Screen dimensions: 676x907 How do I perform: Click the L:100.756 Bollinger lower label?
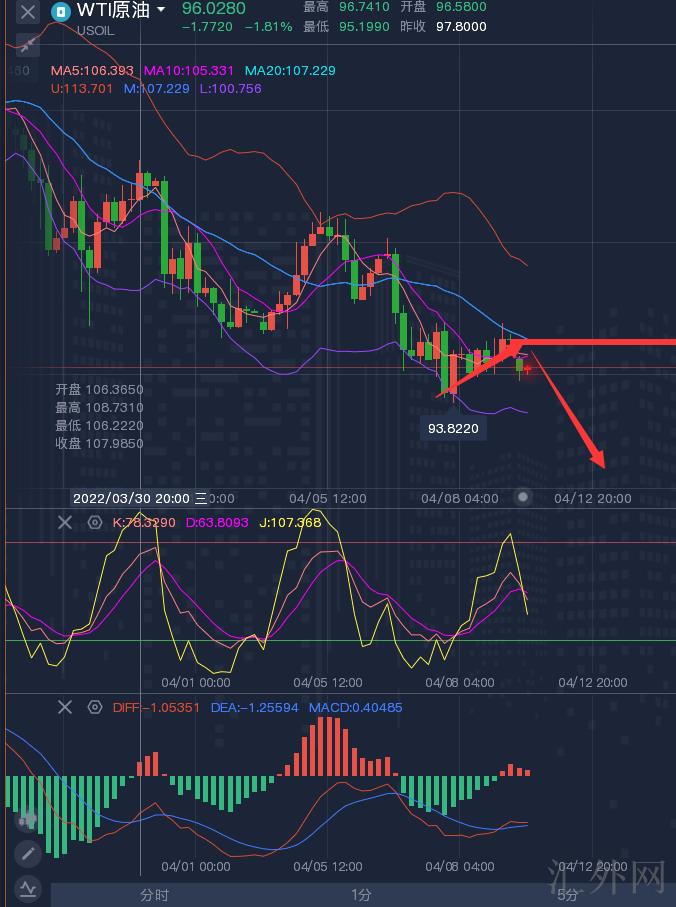point(231,89)
